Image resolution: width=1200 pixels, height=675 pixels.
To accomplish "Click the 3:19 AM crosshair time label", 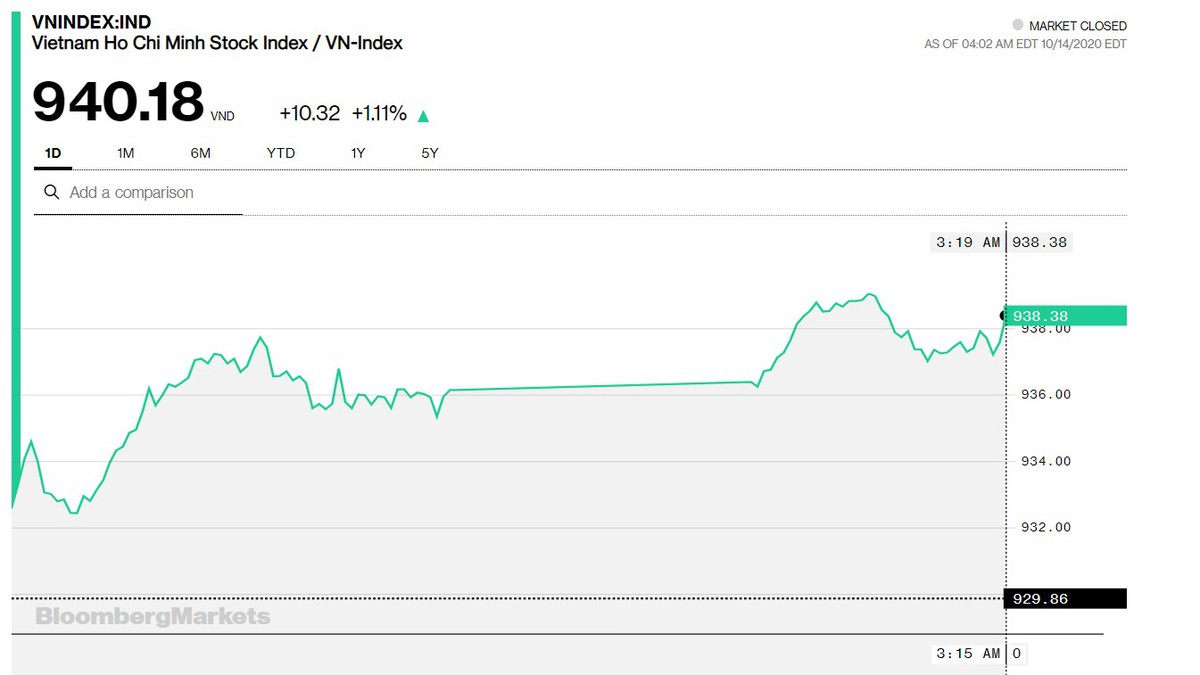I will tap(968, 242).
